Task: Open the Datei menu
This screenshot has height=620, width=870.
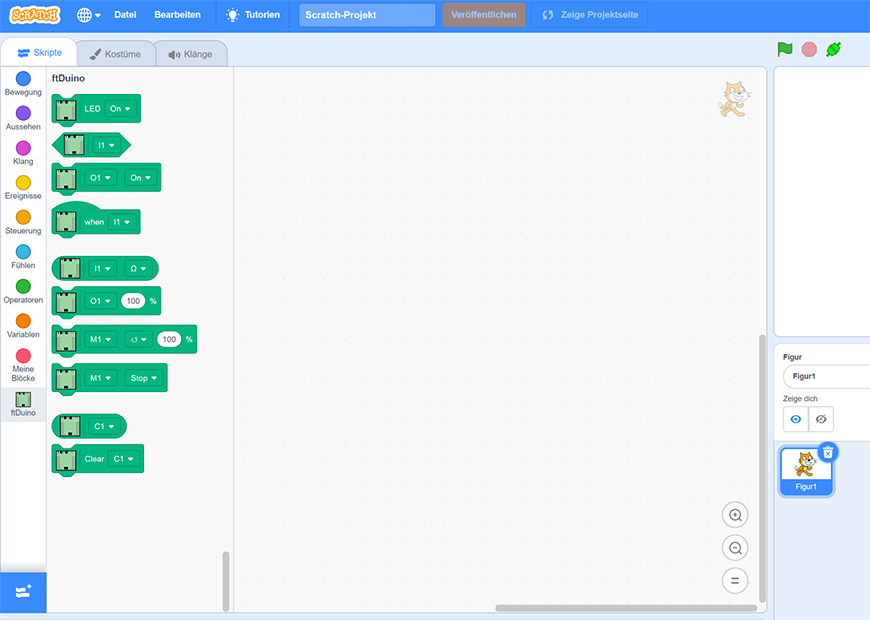Action: (125, 15)
